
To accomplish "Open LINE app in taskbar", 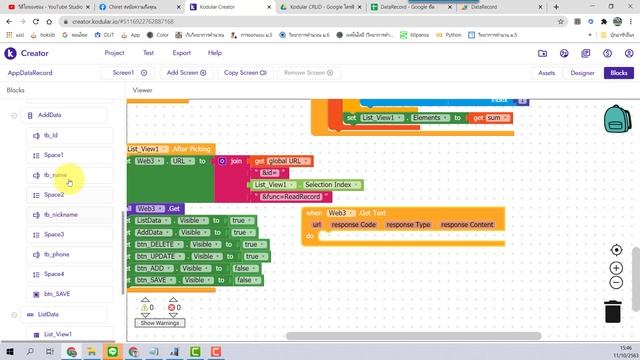I will click(x=113, y=351).
